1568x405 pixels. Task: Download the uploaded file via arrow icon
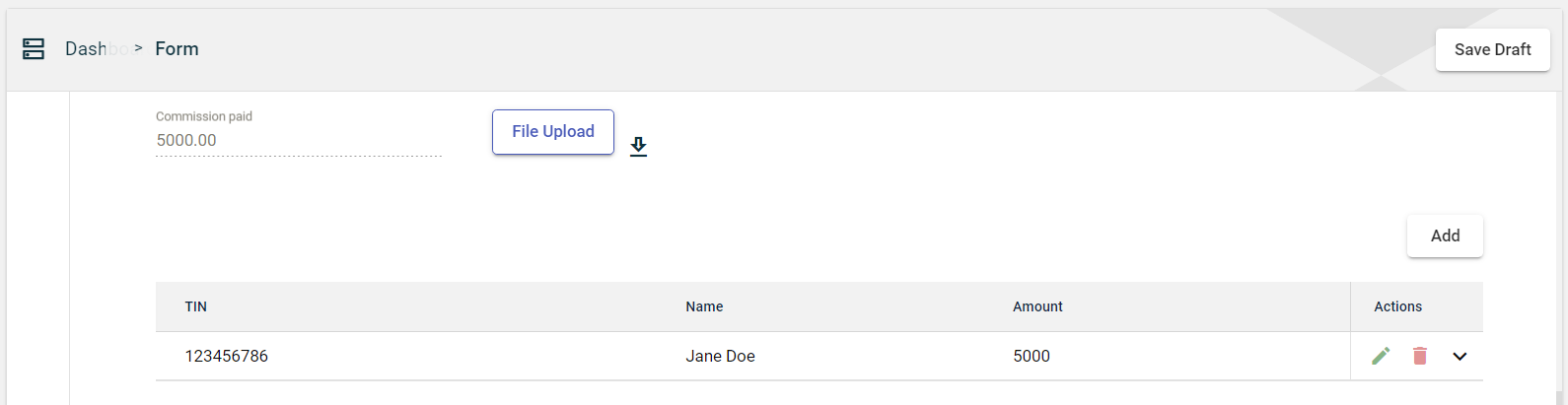639,147
